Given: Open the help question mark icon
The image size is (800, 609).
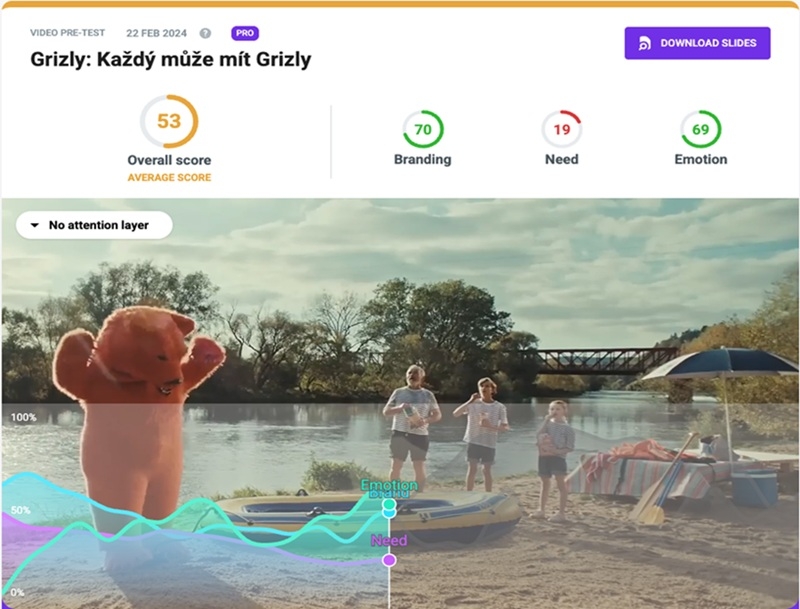Looking at the screenshot, I should [x=205, y=33].
